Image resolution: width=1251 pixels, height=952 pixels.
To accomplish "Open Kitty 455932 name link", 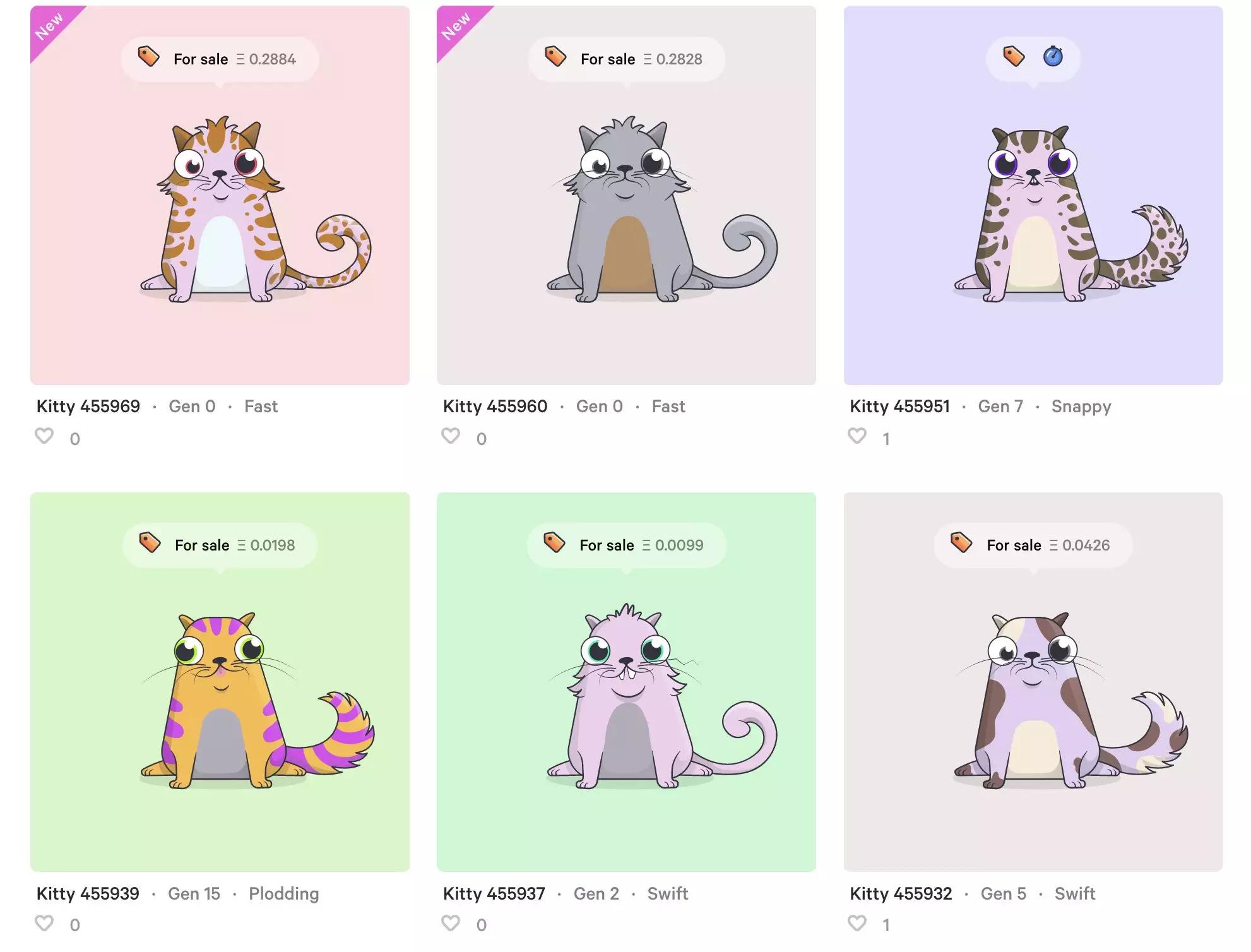I will (901, 893).
